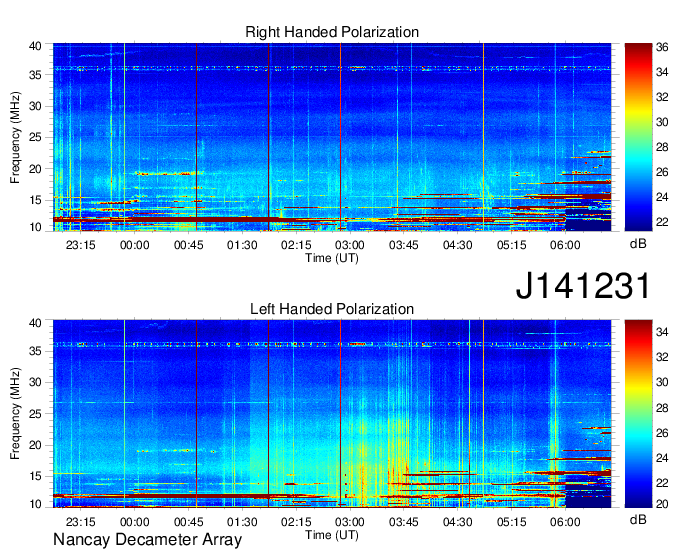Click the Left Handed plot dB colorbar
The image size is (680, 552).
click(x=638, y=414)
